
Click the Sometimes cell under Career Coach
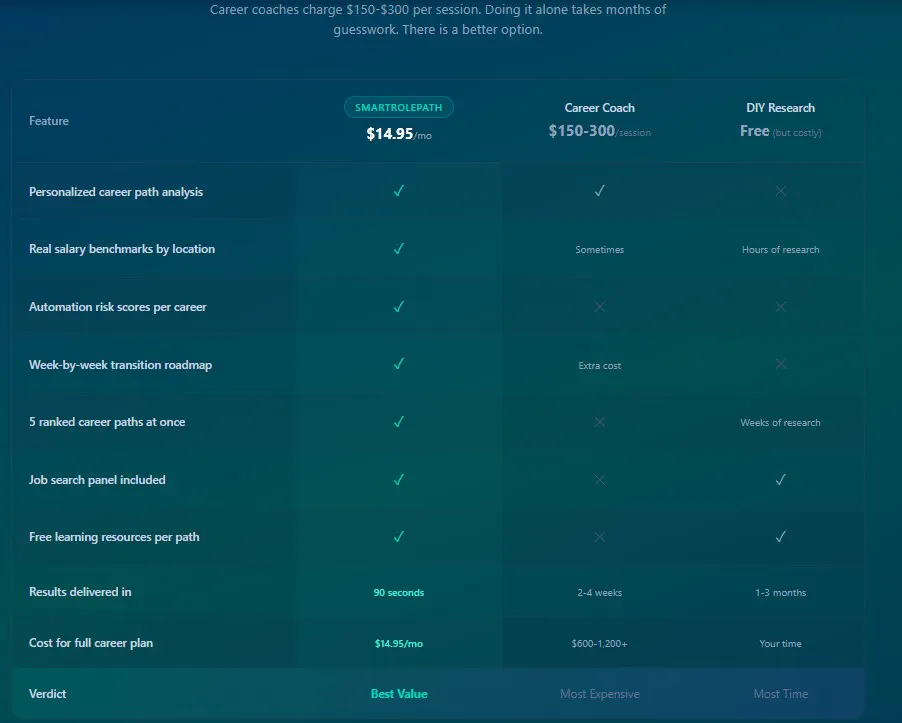point(599,250)
